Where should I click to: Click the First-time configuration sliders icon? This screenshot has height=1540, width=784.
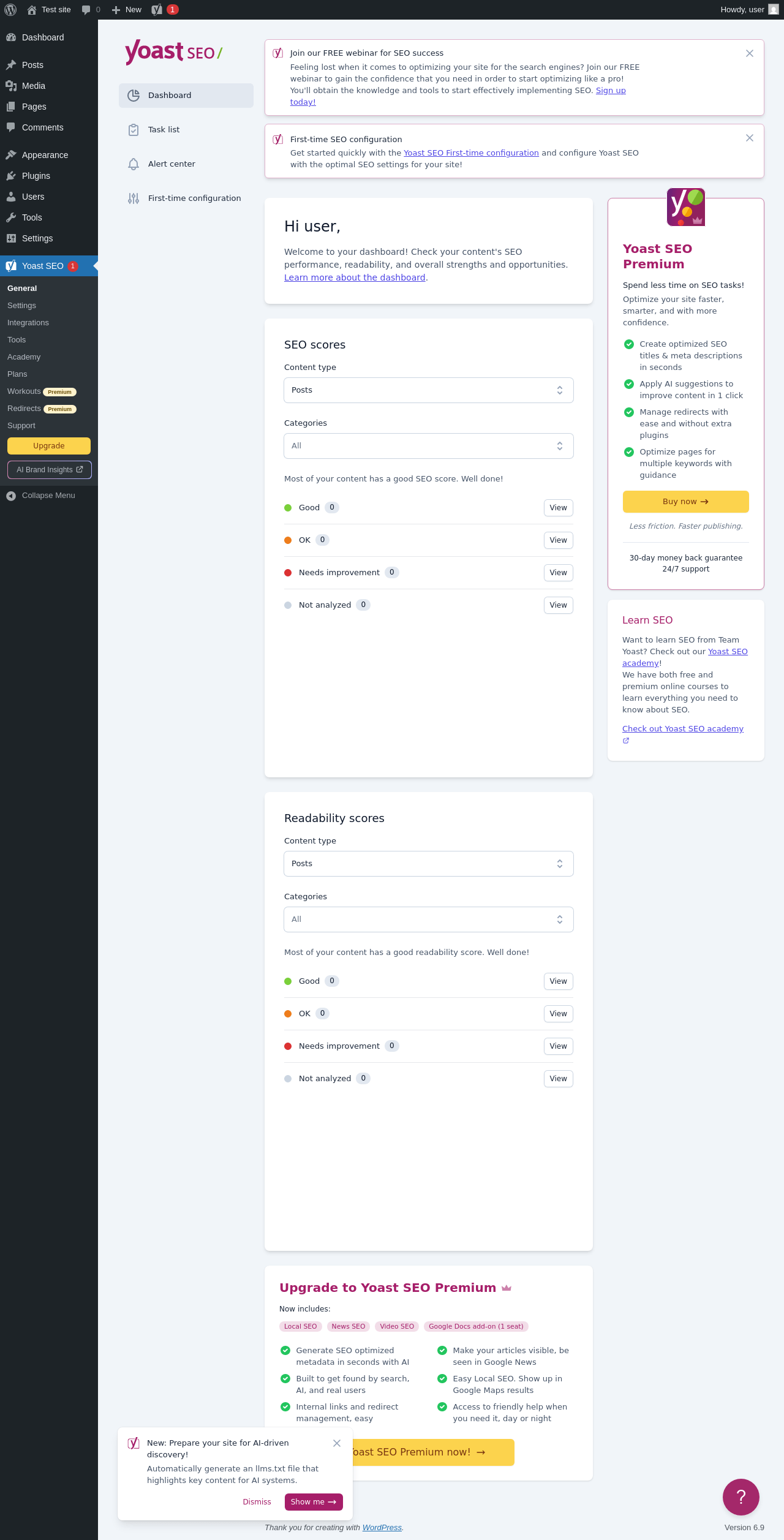click(x=134, y=198)
